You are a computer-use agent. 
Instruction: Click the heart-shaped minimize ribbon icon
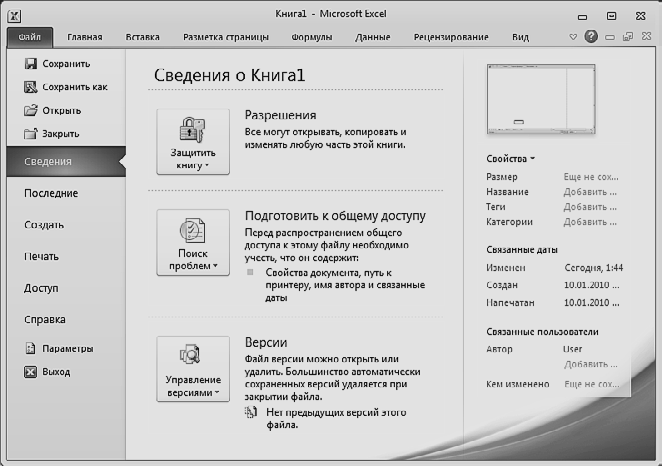[573, 37]
